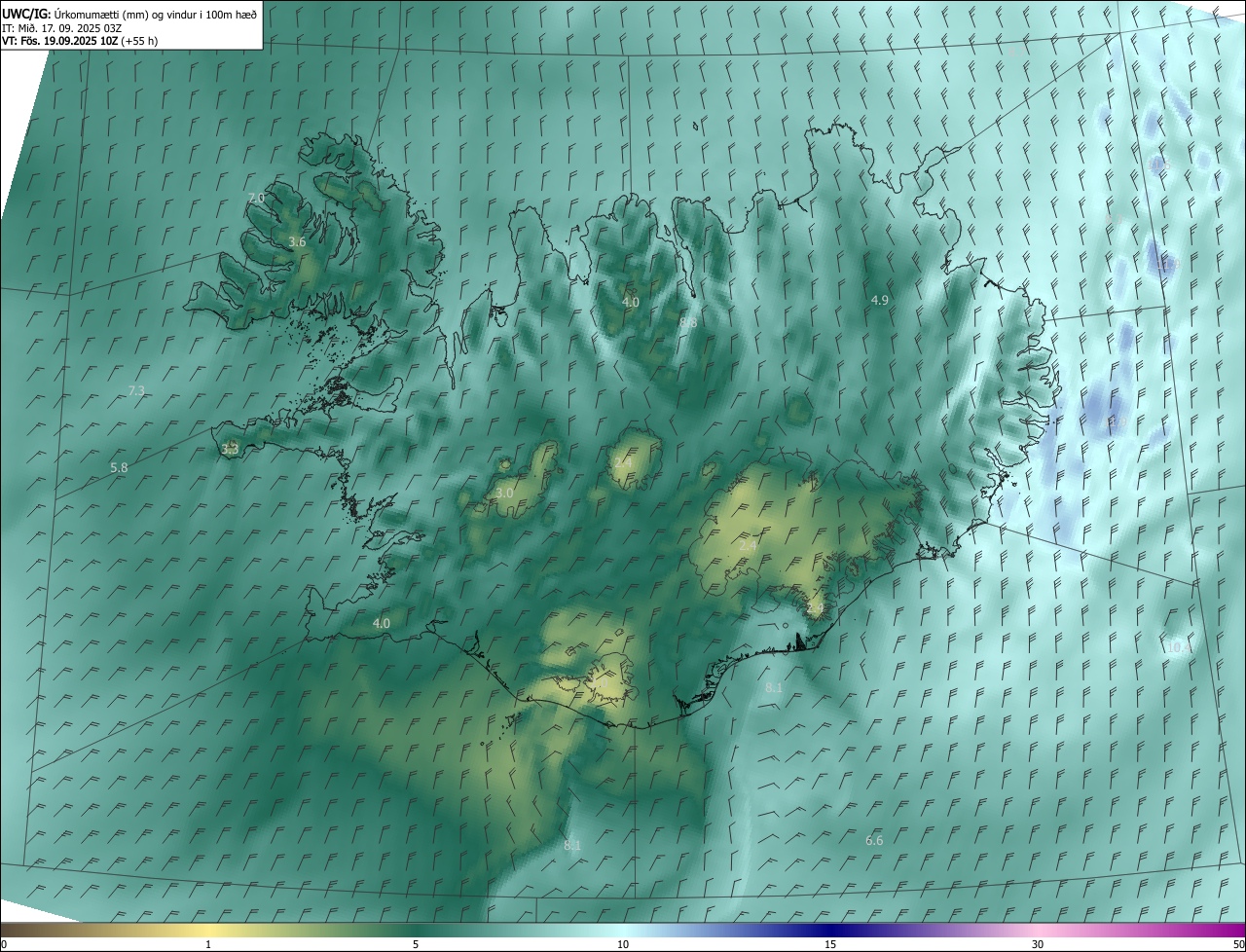
Task: Select the '30' tick label on the scale
Action: coord(1038,944)
